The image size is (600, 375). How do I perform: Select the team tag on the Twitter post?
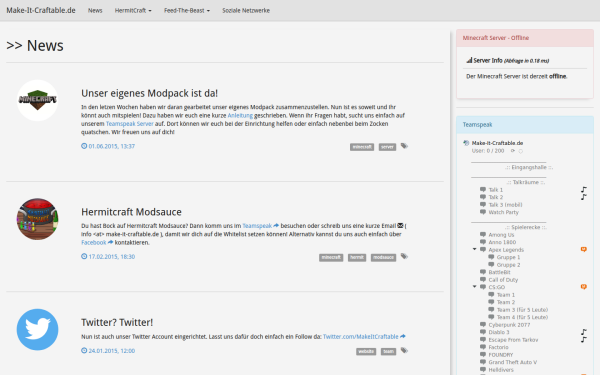coord(388,351)
